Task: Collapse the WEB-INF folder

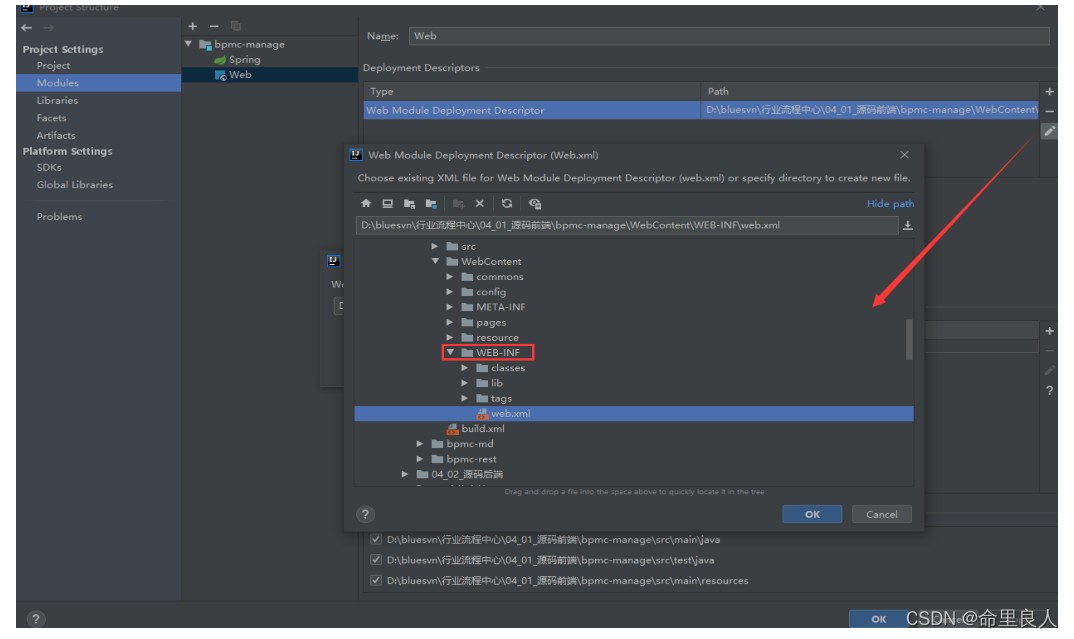Action: 450,352
